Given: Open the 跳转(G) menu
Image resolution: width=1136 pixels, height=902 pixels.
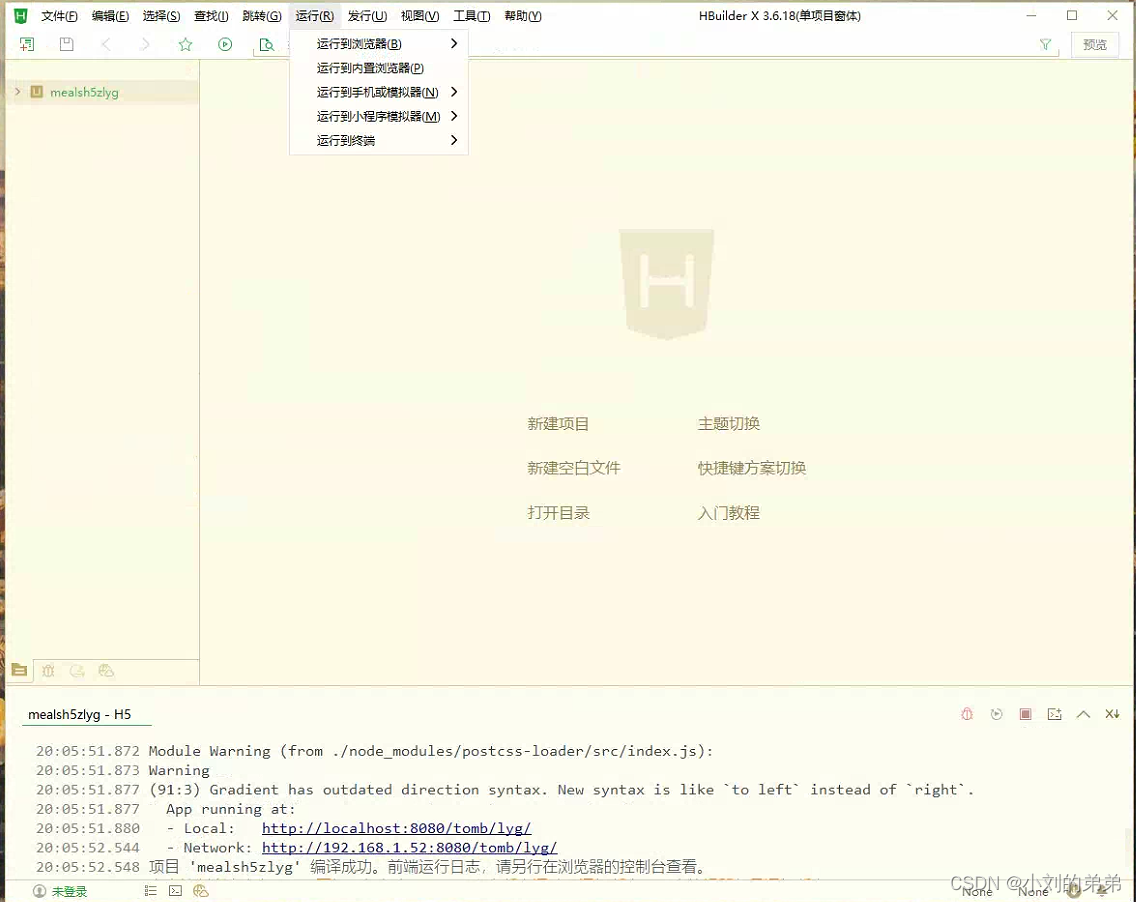Looking at the screenshot, I should [262, 16].
